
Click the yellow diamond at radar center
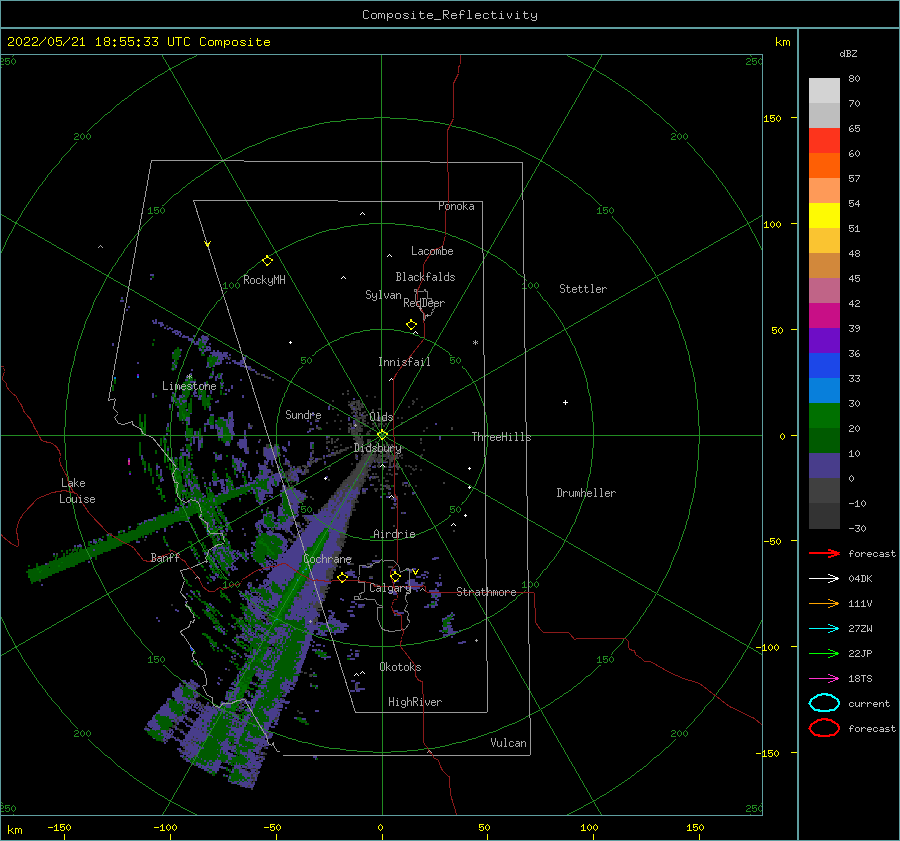(x=382, y=435)
